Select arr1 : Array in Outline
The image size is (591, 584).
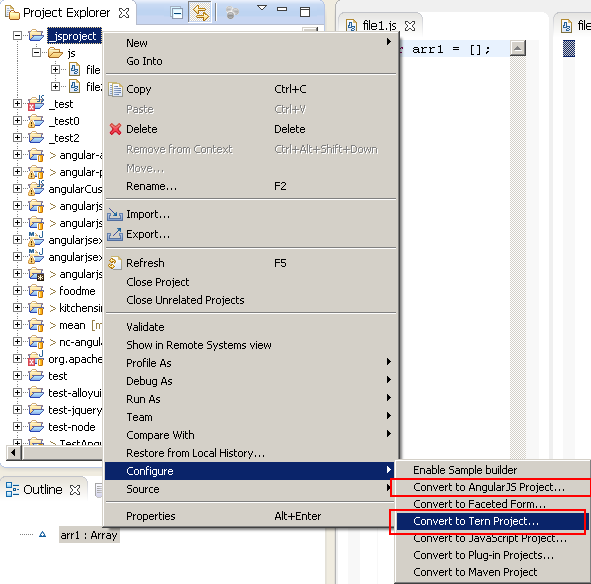89,535
